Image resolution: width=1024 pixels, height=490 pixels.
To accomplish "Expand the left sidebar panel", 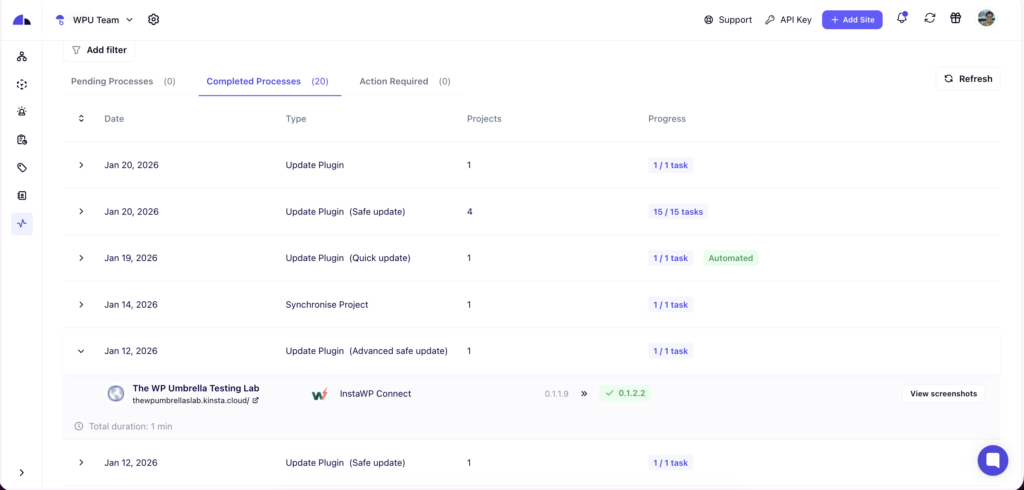I will (22, 472).
